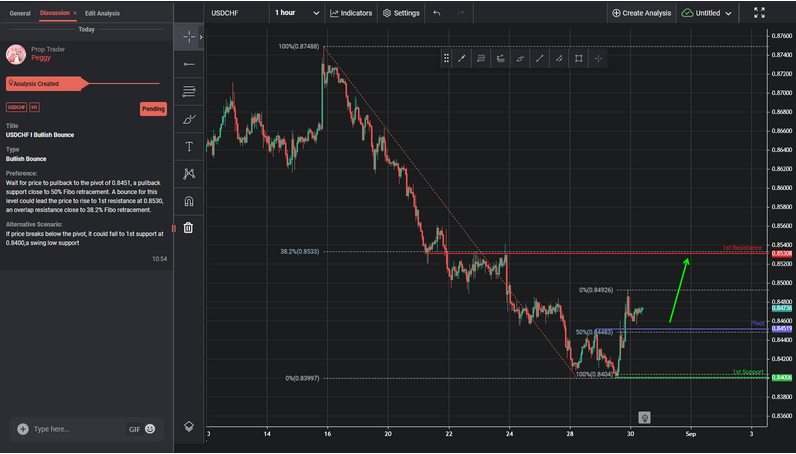Open chart Settings

[x=401, y=13]
